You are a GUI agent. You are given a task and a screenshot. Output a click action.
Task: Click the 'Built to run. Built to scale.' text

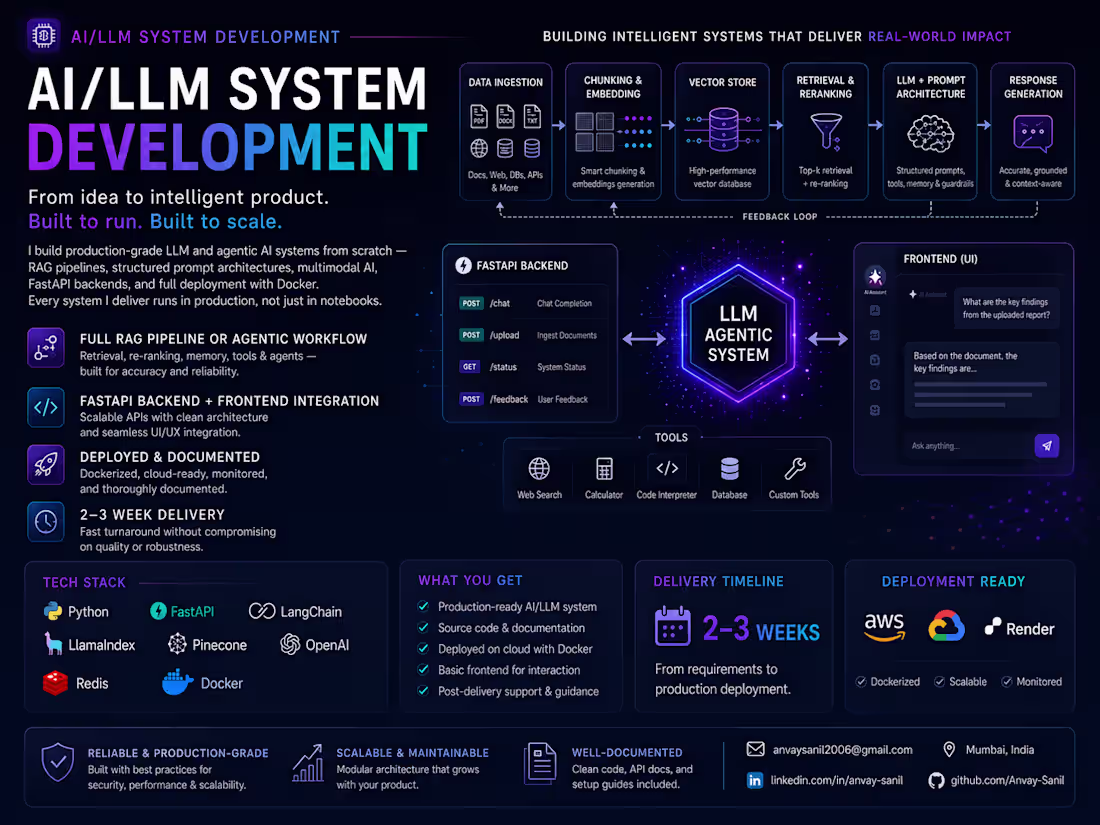pyautogui.click(x=155, y=222)
